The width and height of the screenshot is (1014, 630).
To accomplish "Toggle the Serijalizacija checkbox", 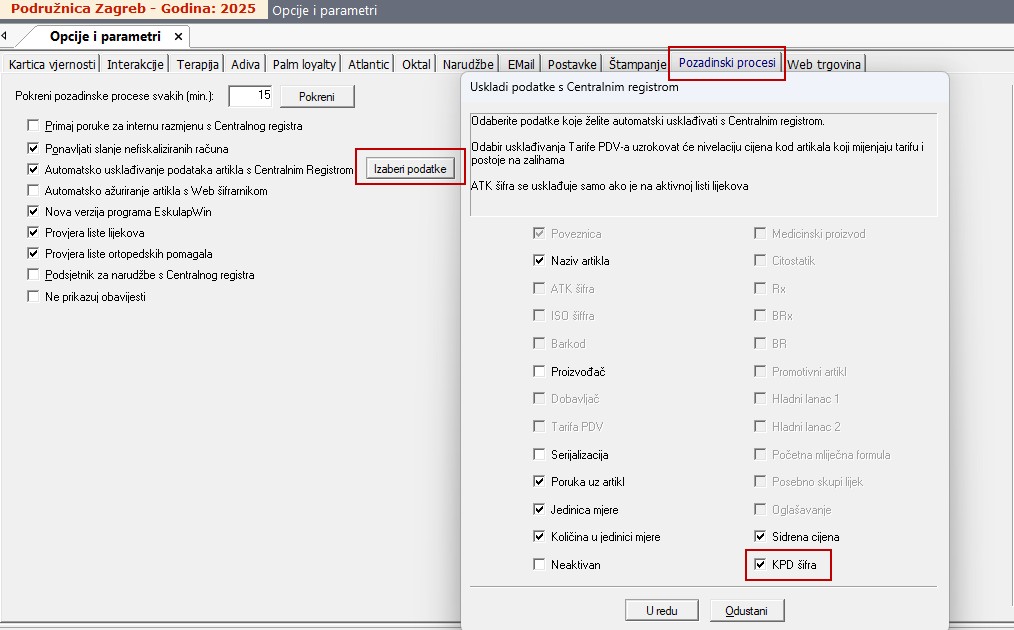I will (x=539, y=455).
